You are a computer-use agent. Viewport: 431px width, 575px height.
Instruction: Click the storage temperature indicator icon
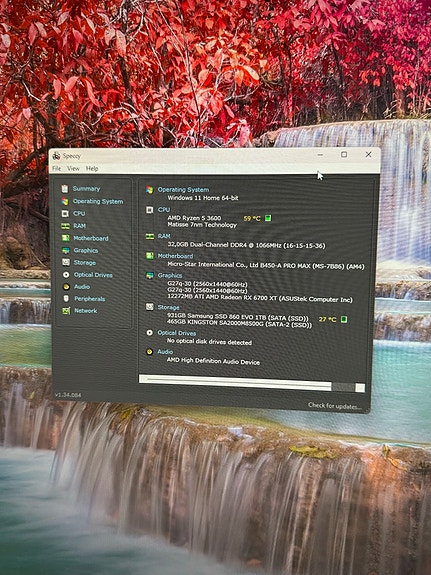(x=344, y=319)
